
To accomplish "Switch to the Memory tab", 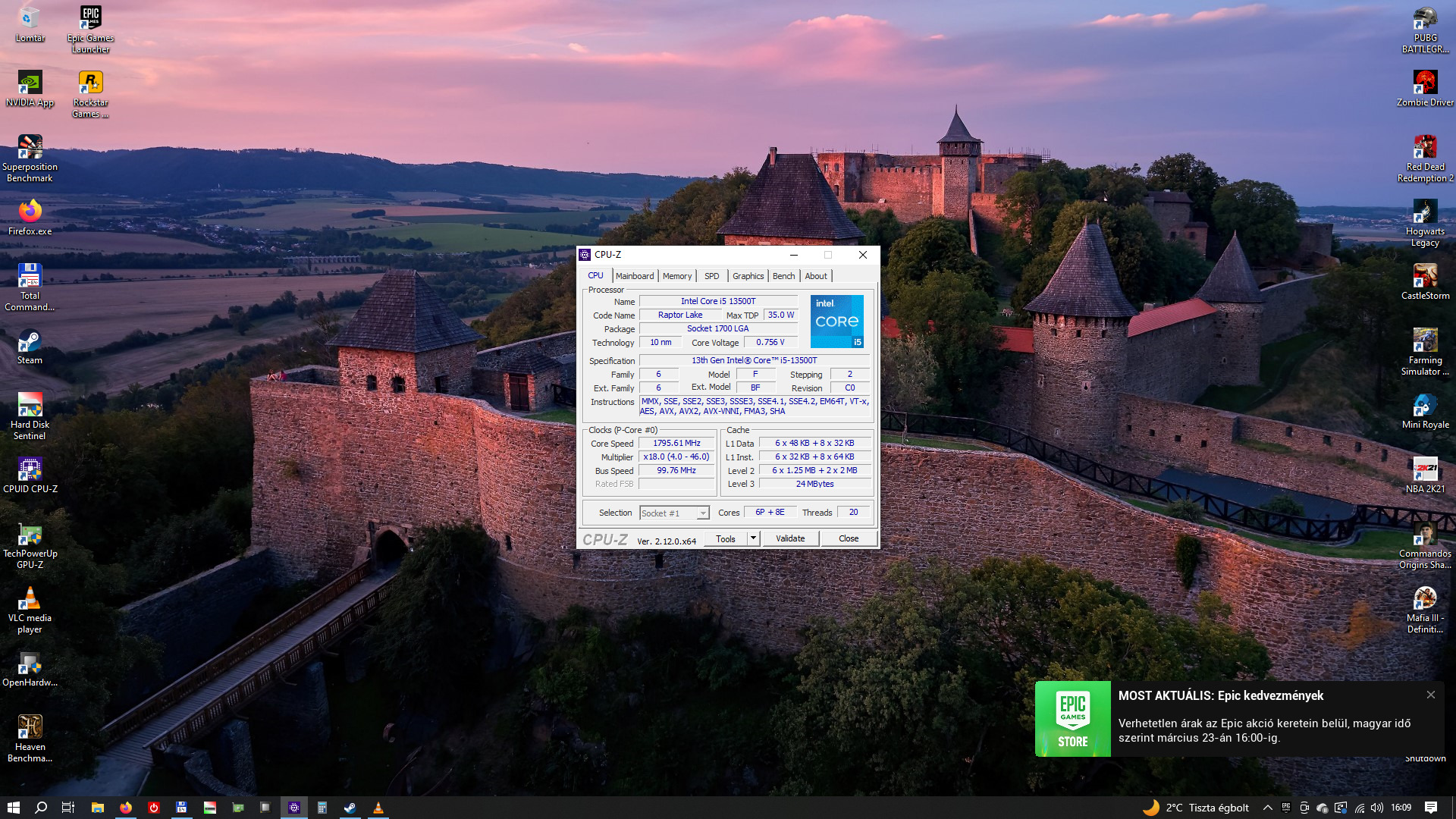I will point(676,276).
